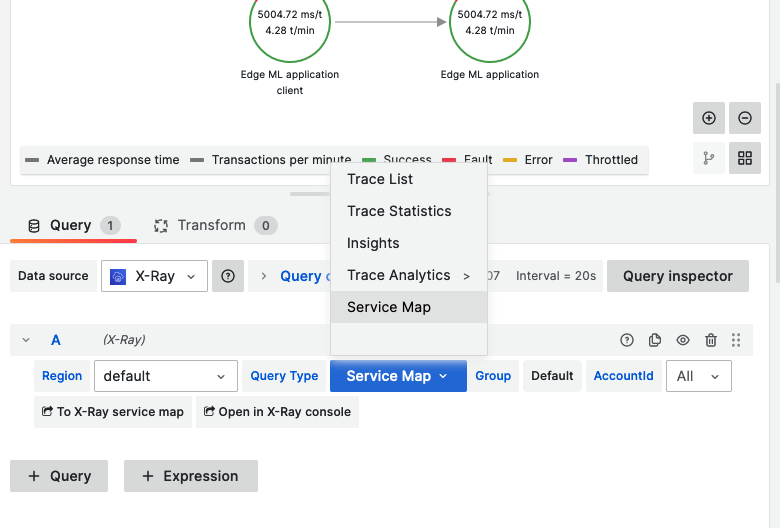Click the X-Ray data source logo
Image resolution: width=780 pixels, height=528 pixels.
click(x=118, y=276)
